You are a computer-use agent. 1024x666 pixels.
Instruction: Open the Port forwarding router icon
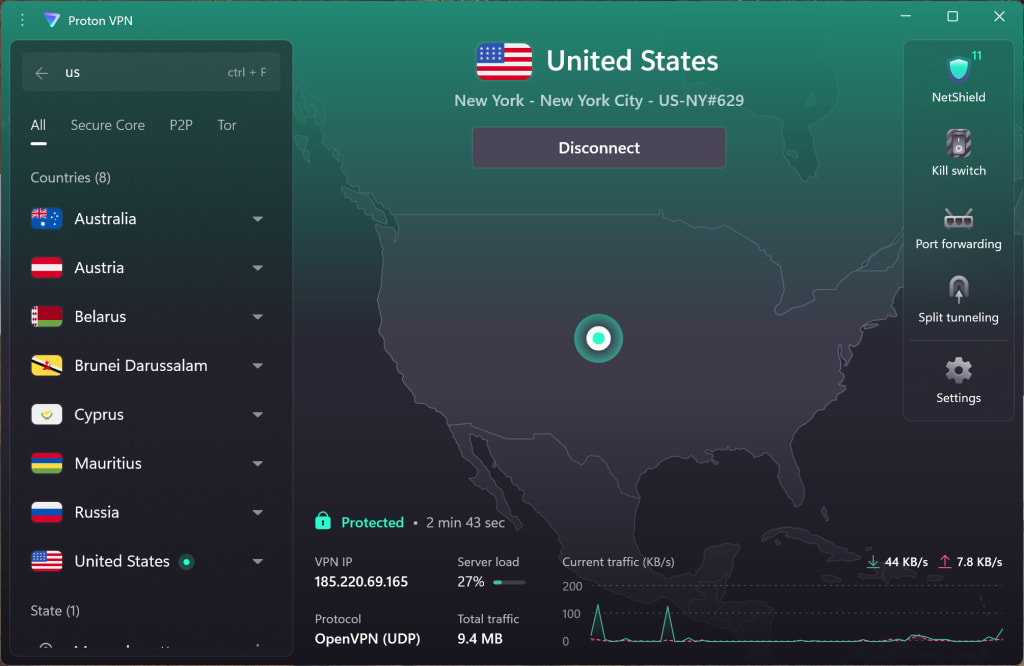coord(958,219)
